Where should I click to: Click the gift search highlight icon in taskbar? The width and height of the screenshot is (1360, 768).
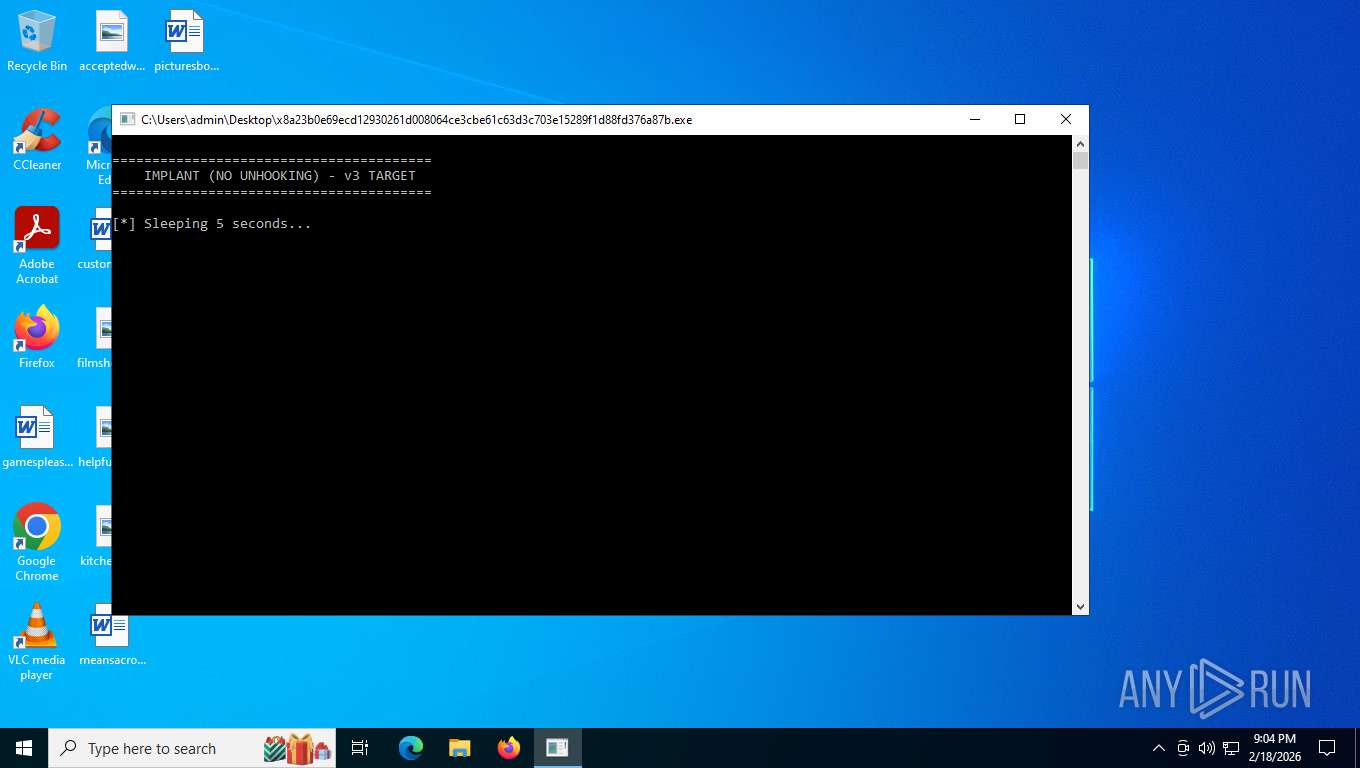298,748
